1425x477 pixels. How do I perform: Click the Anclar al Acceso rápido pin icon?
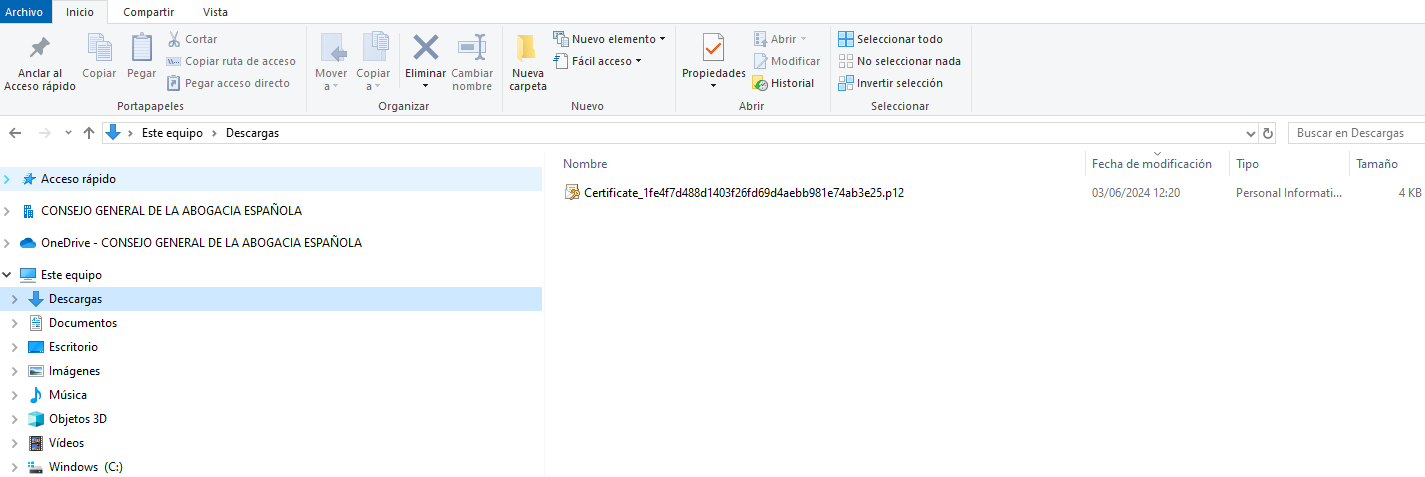40,48
